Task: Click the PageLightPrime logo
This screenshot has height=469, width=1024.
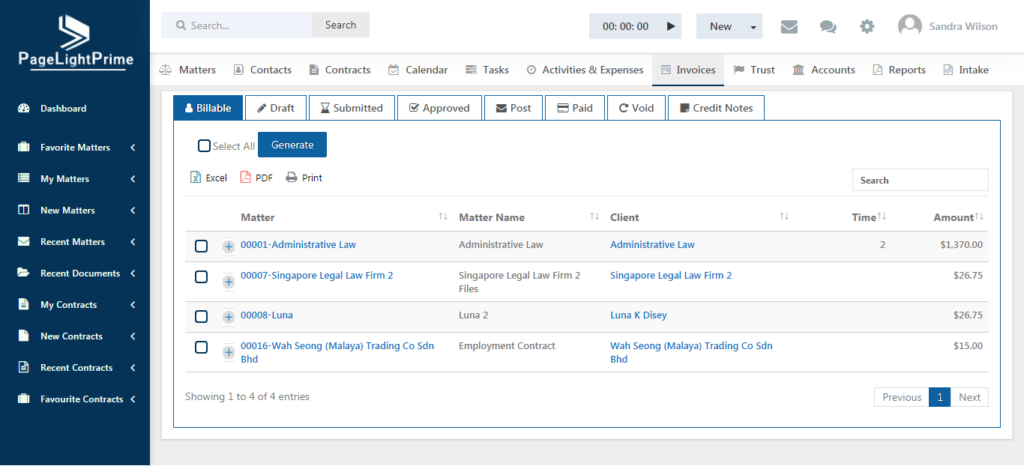Action: 75,42
